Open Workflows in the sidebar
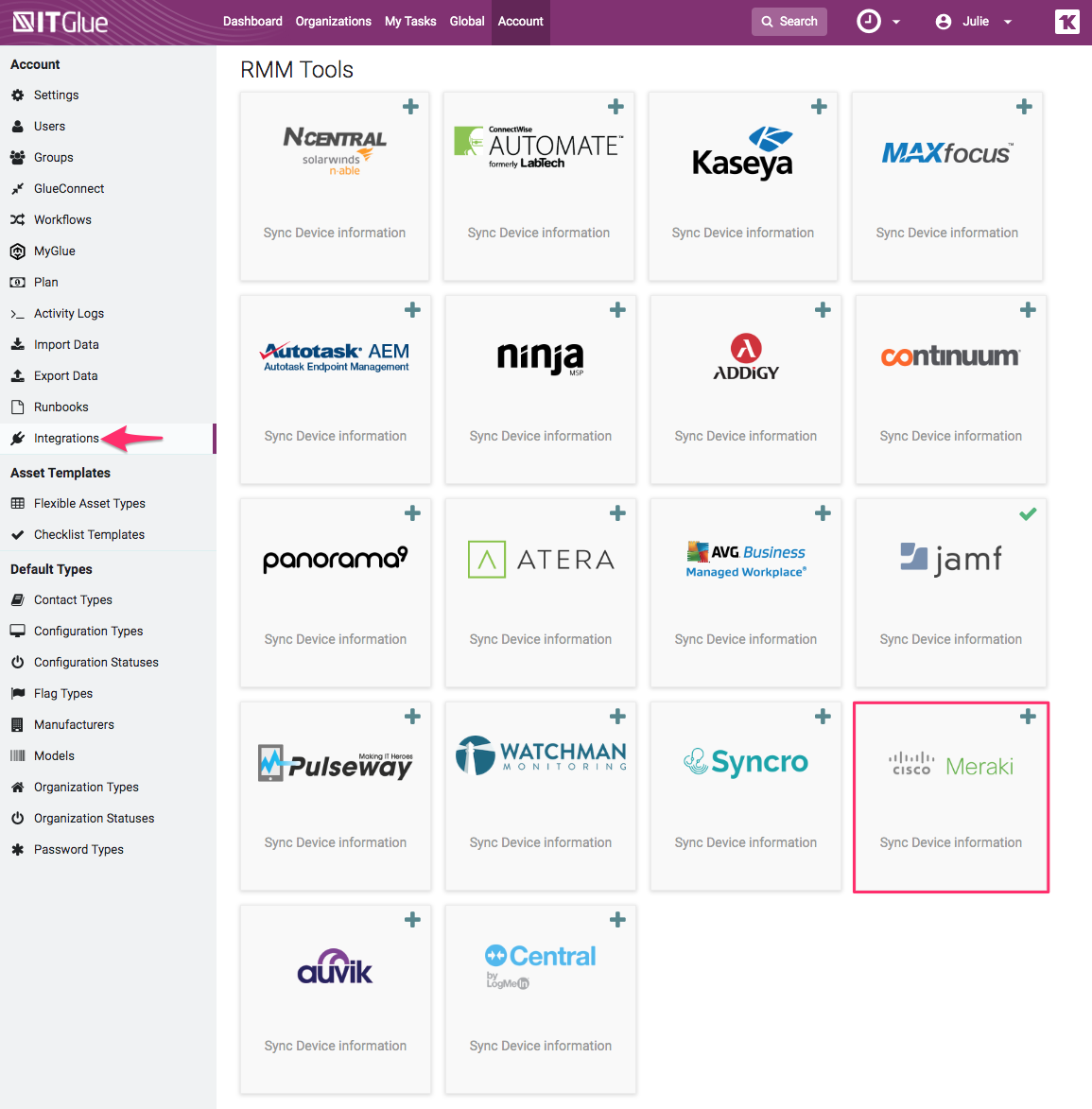This screenshot has width=1092, height=1109. tap(62, 219)
